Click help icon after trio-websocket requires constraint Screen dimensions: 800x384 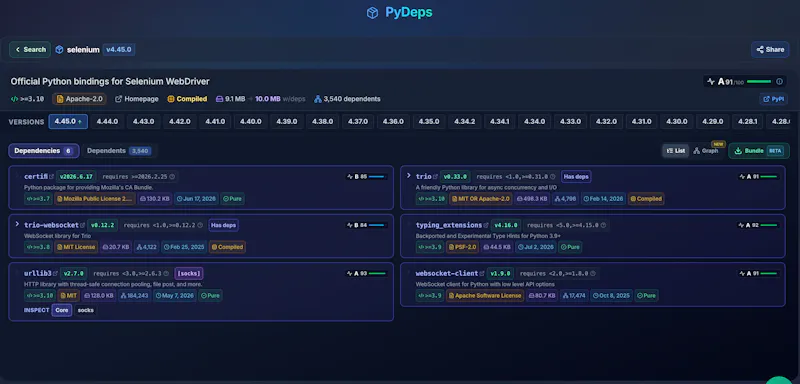click(x=200, y=225)
